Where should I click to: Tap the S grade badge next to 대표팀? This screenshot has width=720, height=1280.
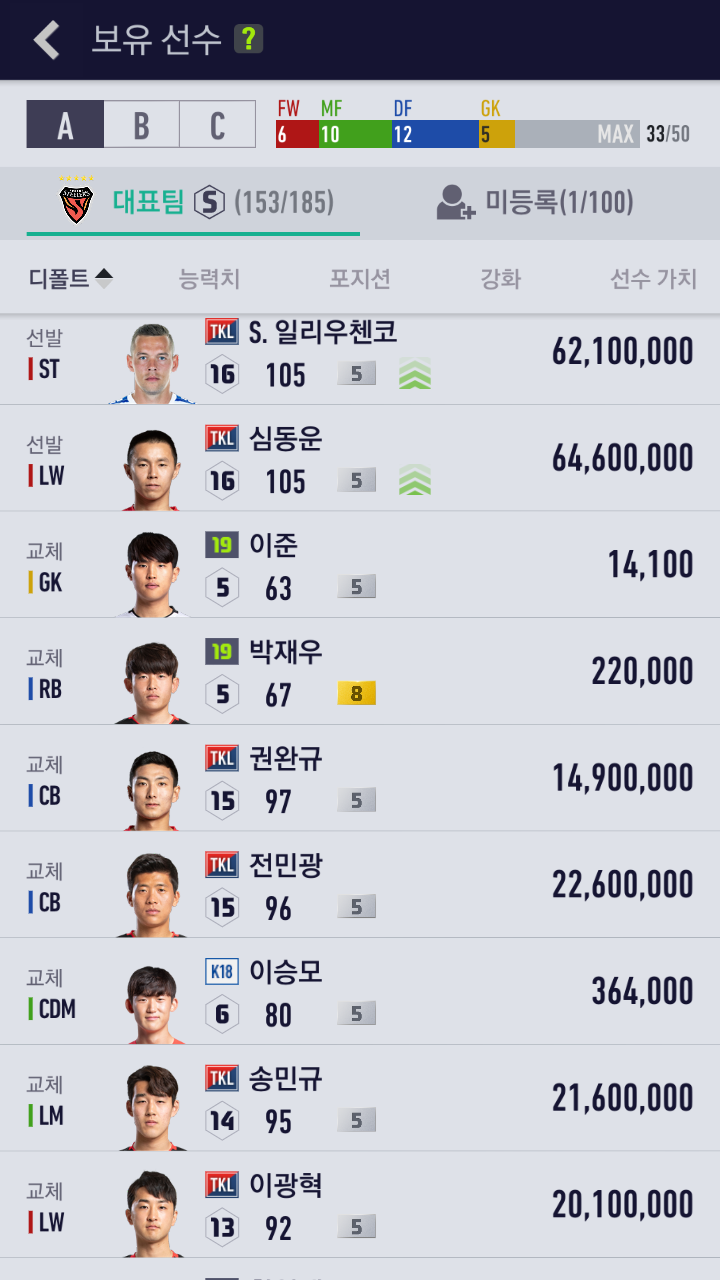[209, 203]
